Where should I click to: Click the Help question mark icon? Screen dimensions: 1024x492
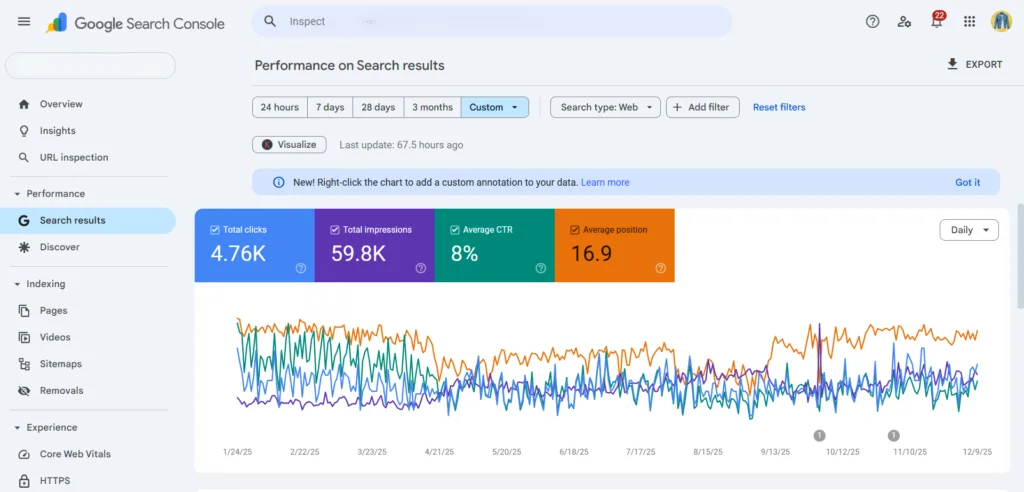[872, 22]
